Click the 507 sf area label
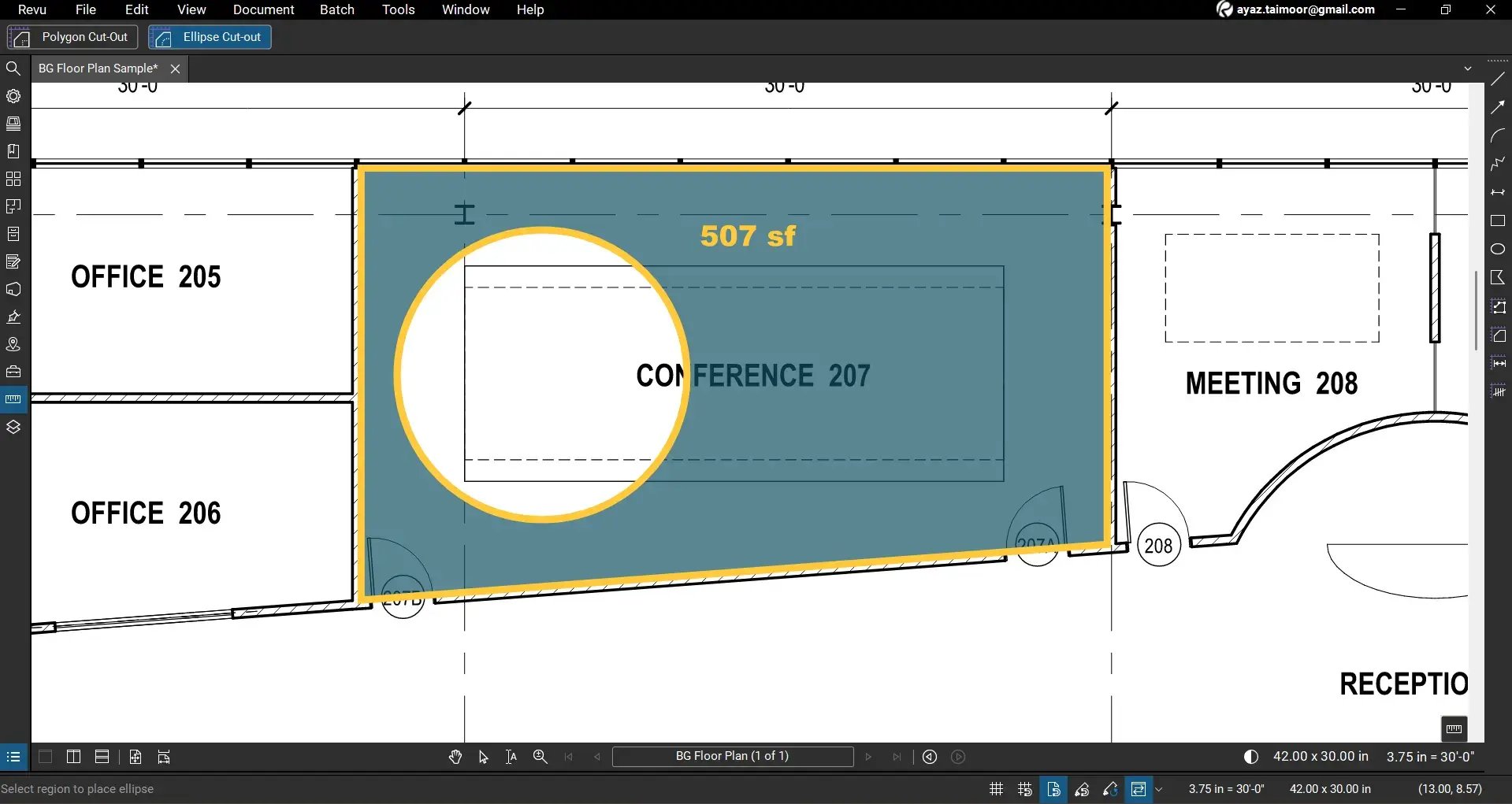Image resolution: width=1512 pixels, height=804 pixels. [x=748, y=236]
